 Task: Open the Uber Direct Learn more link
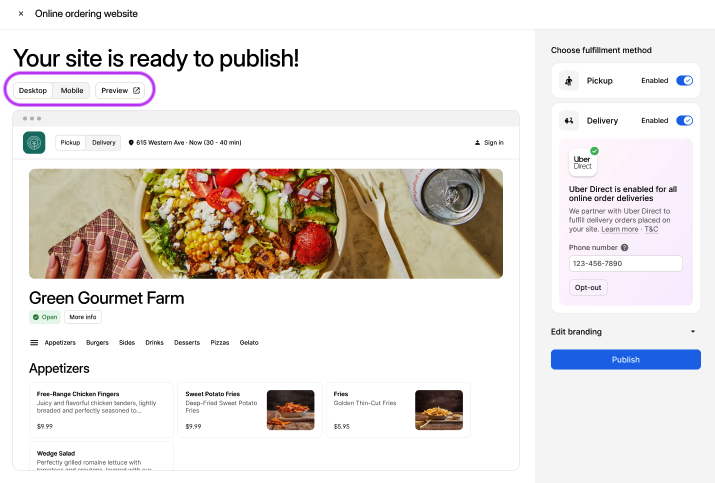(x=619, y=229)
